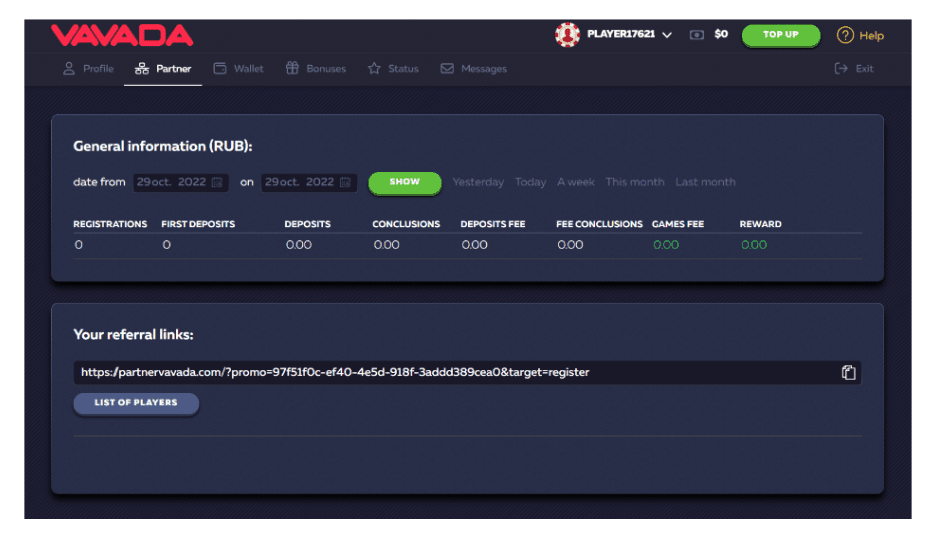The height and width of the screenshot is (535, 936).
Task: Click the Exit logout arrow icon
Action: [x=841, y=69]
